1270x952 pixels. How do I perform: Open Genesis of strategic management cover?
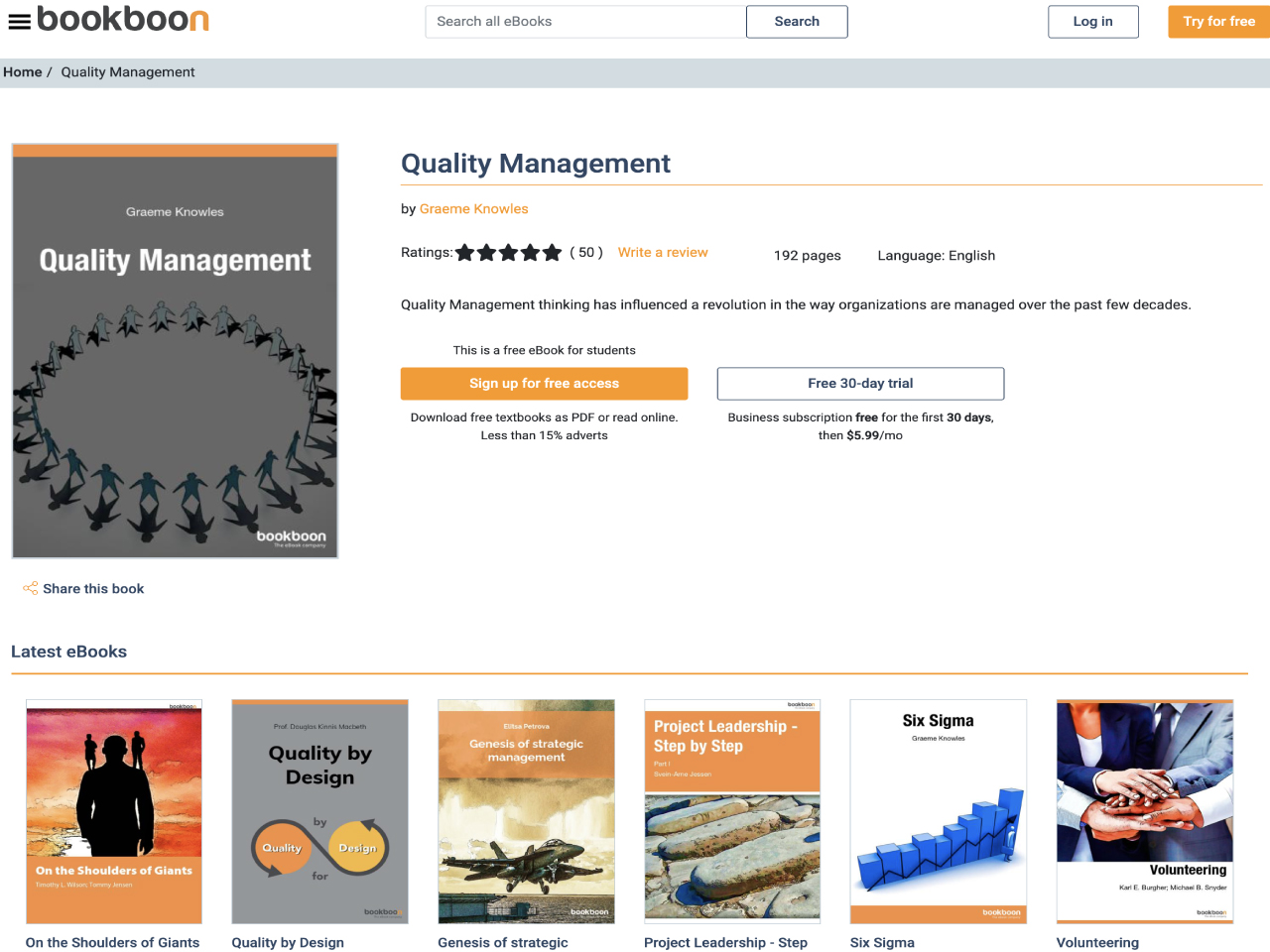point(526,811)
